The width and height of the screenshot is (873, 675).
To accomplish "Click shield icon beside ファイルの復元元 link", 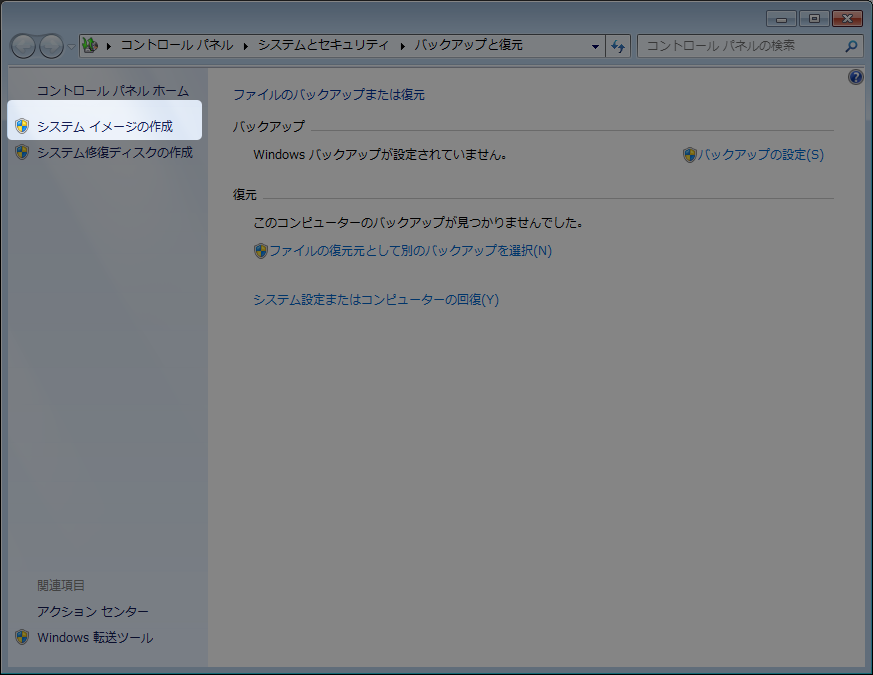I will pyautogui.click(x=261, y=251).
